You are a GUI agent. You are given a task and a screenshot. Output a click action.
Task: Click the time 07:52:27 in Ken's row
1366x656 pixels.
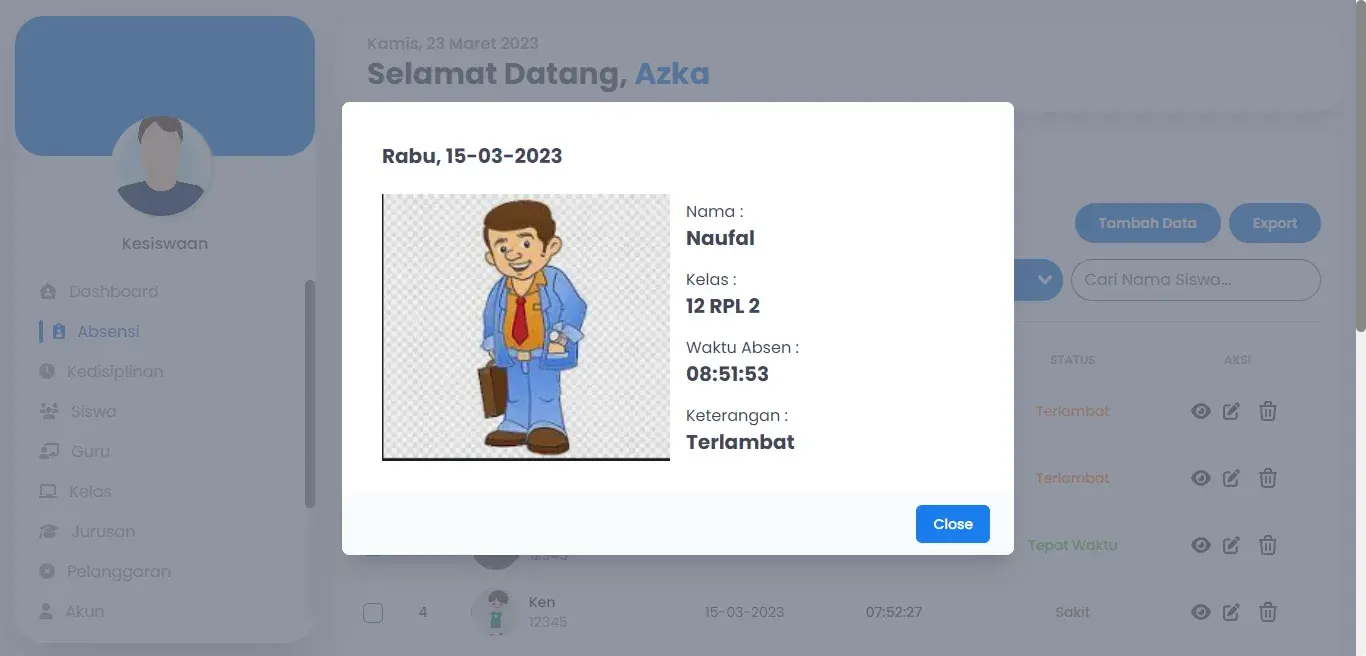tap(894, 612)
